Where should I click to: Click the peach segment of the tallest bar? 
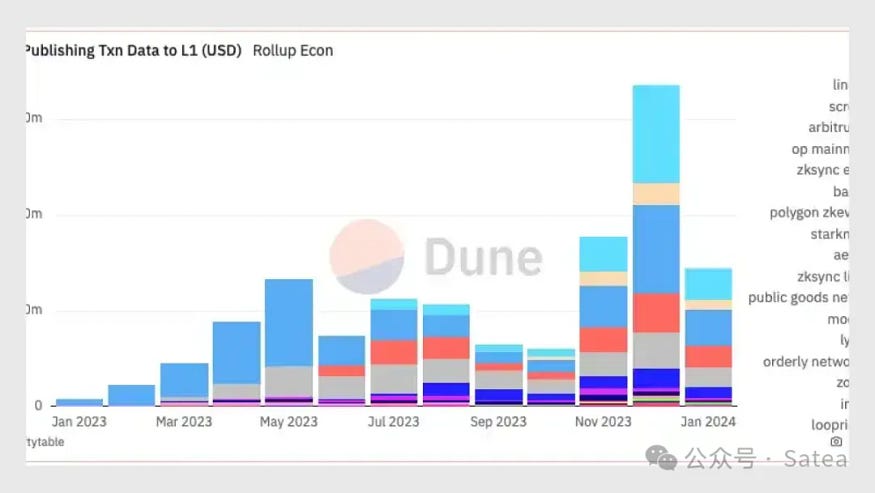coord(656,194)
